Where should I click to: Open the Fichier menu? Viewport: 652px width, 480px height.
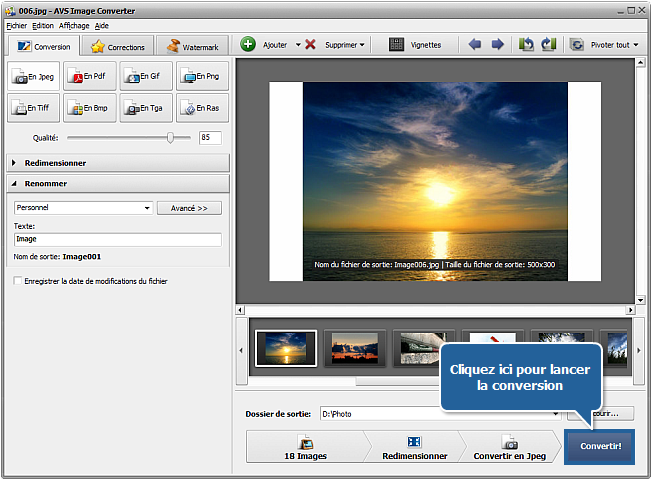[17, 25]
